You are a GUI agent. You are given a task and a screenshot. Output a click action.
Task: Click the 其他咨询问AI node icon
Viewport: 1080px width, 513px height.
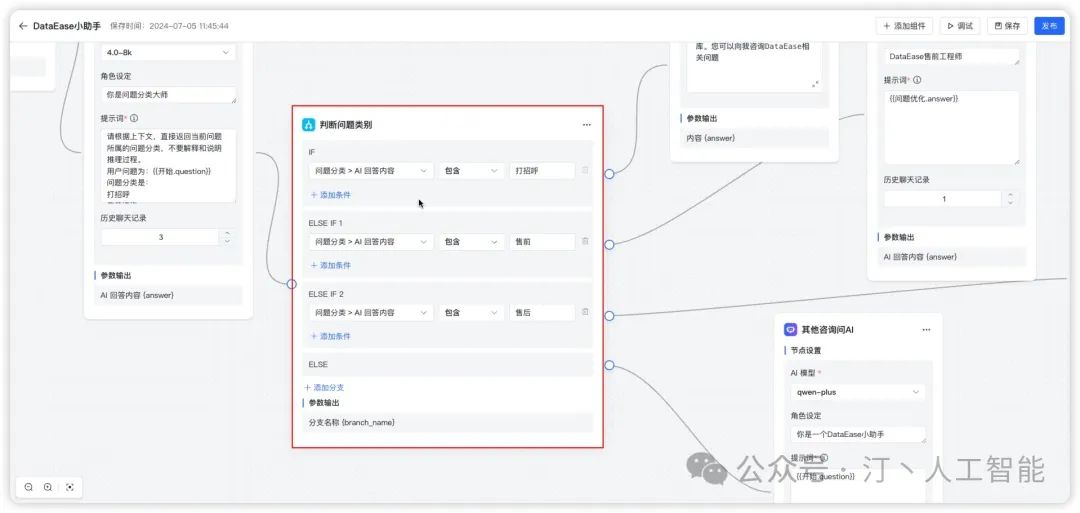coord(790,330)
